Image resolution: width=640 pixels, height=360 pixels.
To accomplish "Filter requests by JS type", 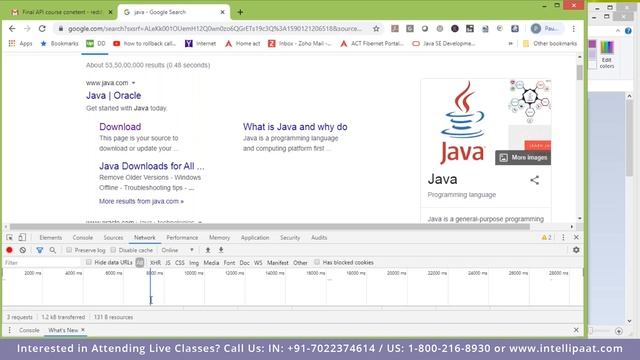I will coord(168,263).
